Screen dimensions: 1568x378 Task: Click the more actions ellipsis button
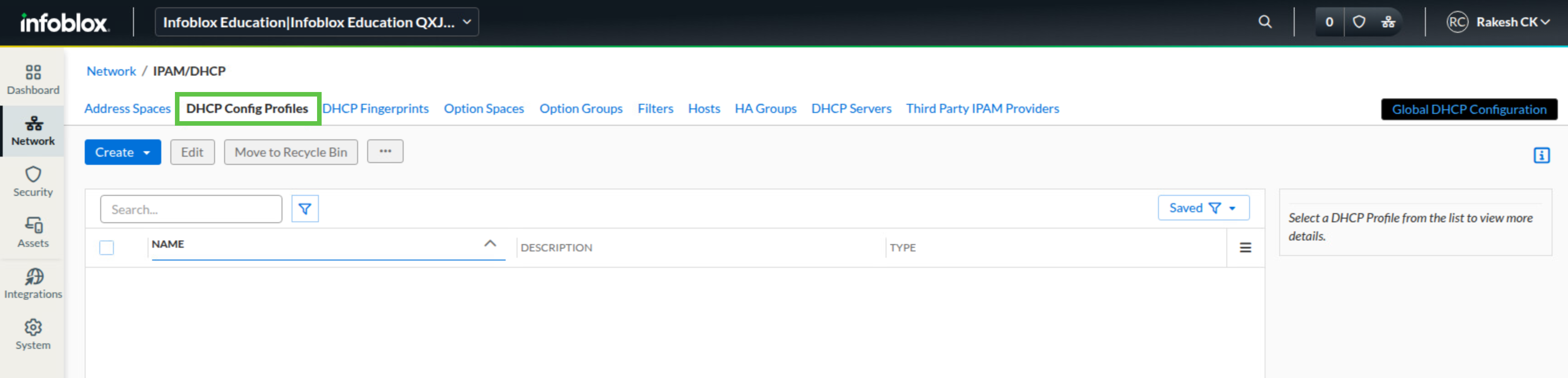[385, 152]
